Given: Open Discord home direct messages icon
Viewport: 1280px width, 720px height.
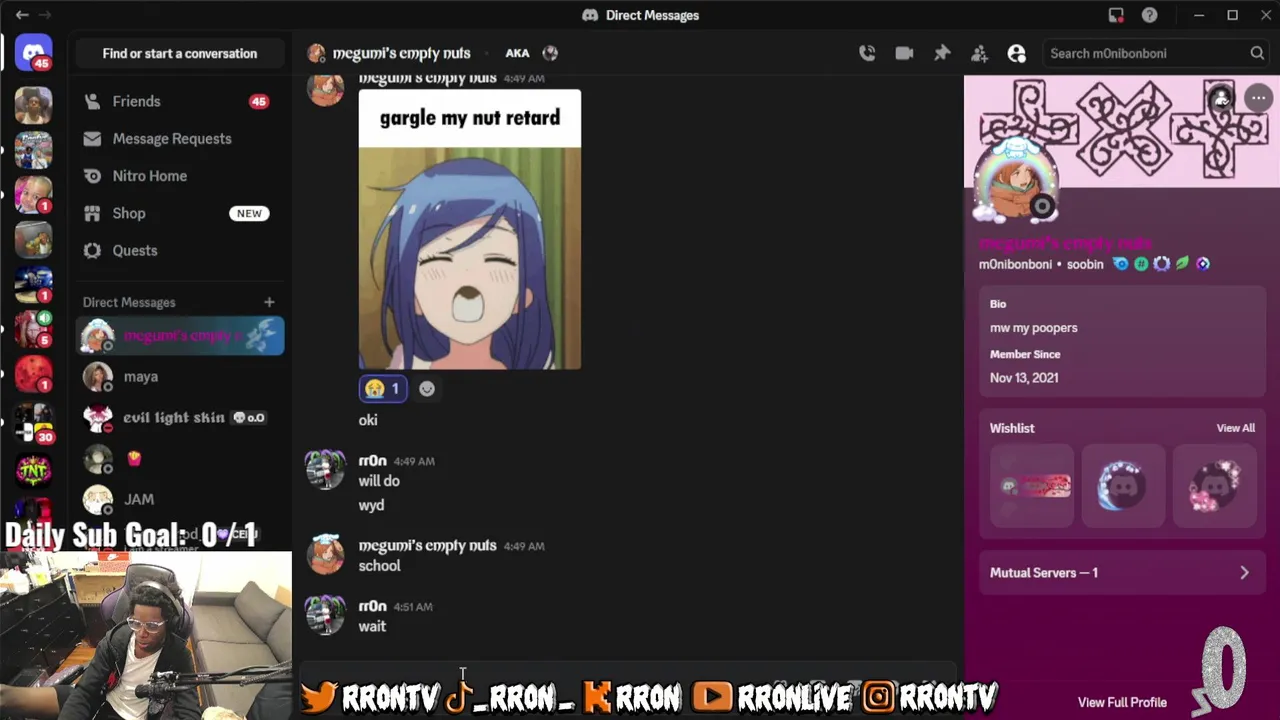Looking at the screenshot, I should tap(33, 53).
